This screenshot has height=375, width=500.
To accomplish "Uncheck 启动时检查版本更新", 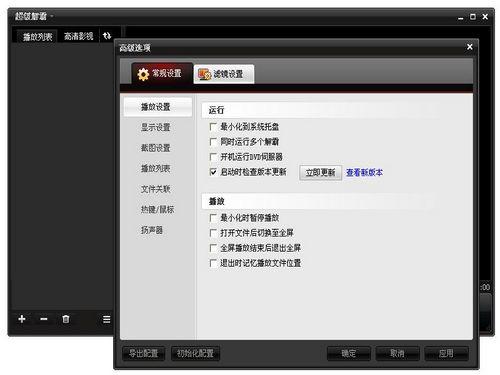I will pos(213,172).
